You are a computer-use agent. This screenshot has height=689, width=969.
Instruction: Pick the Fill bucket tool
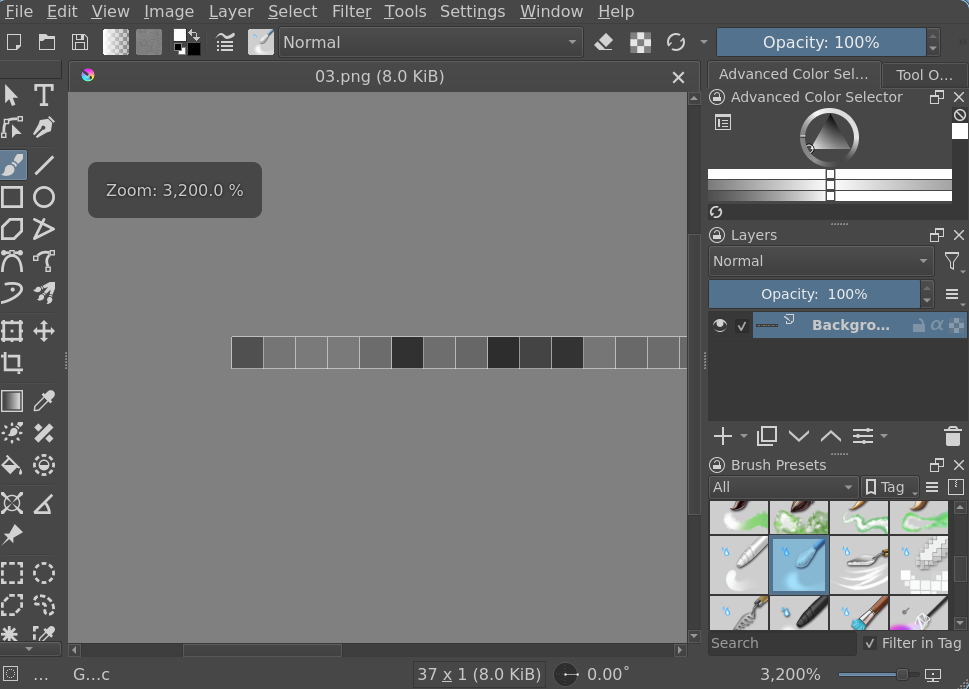12,465
